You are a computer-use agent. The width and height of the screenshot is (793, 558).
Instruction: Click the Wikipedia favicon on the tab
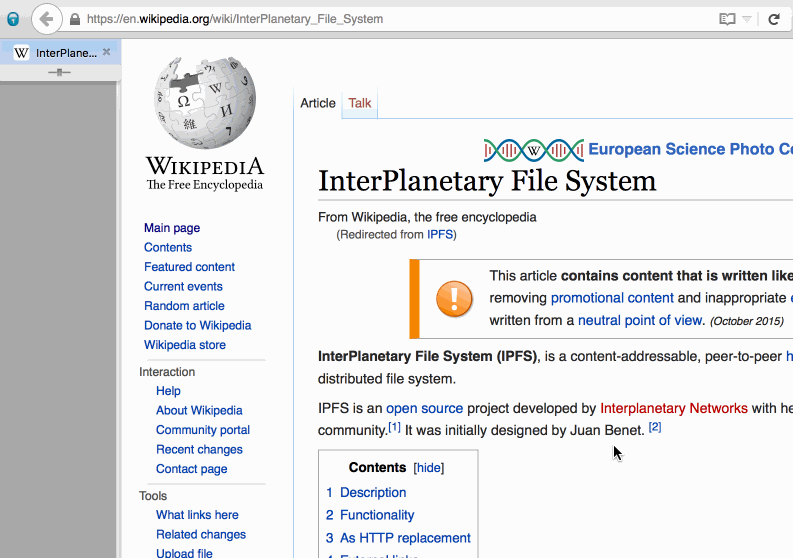click(x=21, y=53)
